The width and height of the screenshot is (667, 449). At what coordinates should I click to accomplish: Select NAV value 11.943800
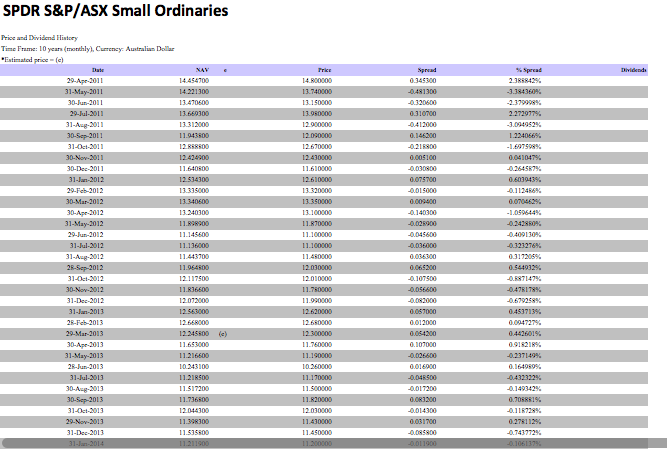point(194,136)
